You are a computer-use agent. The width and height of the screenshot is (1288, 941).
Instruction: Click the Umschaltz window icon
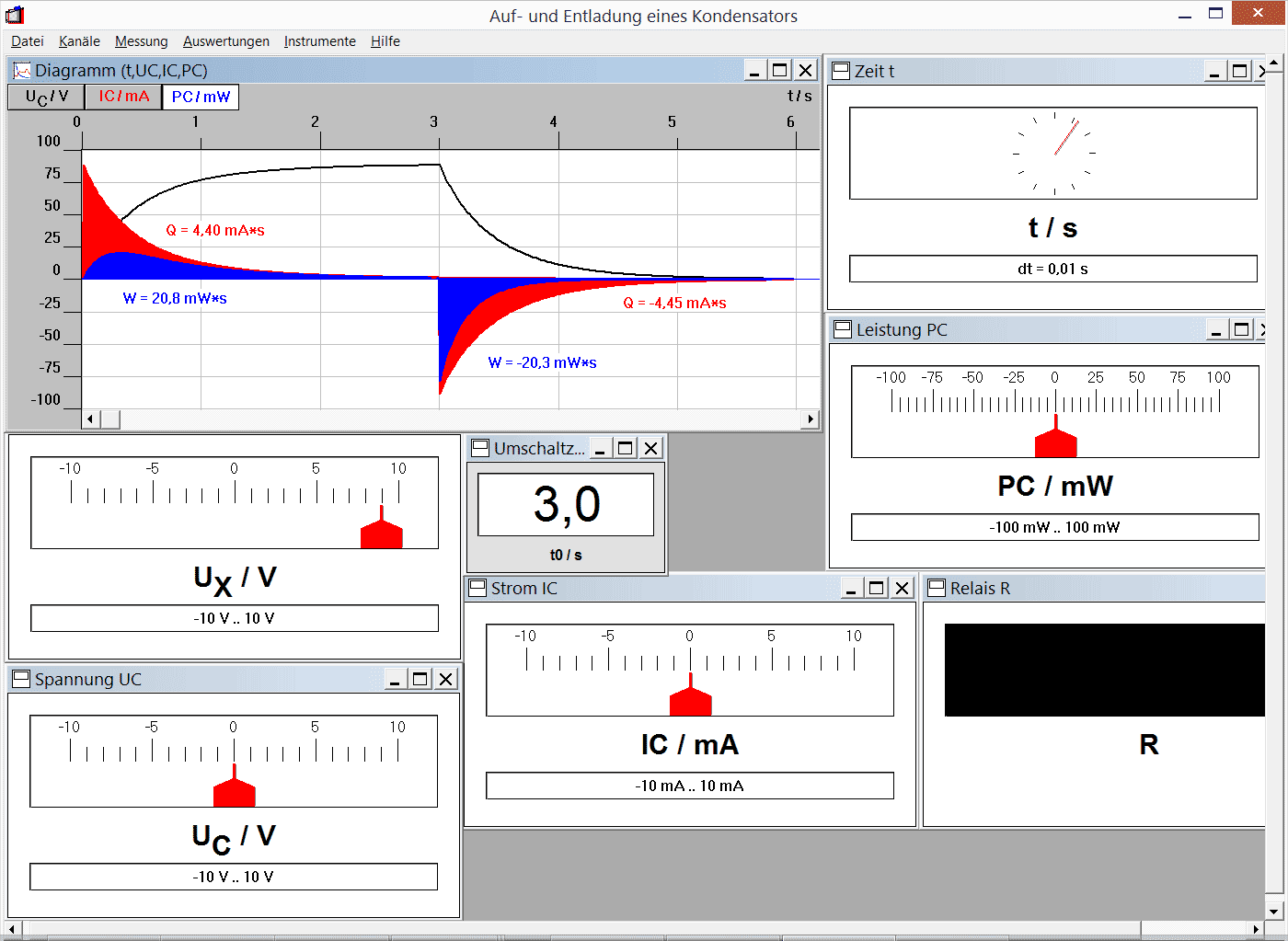pos(480,448)
